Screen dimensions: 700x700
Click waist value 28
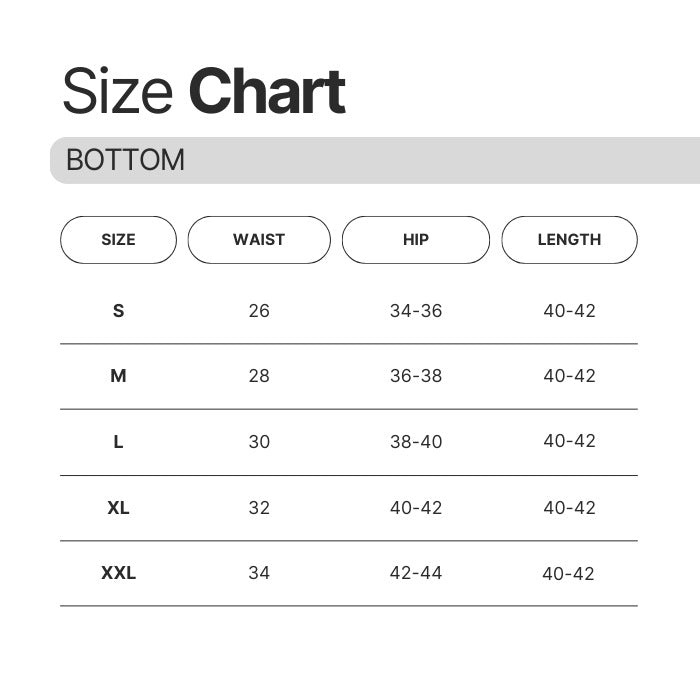click(x=259, y=376)
